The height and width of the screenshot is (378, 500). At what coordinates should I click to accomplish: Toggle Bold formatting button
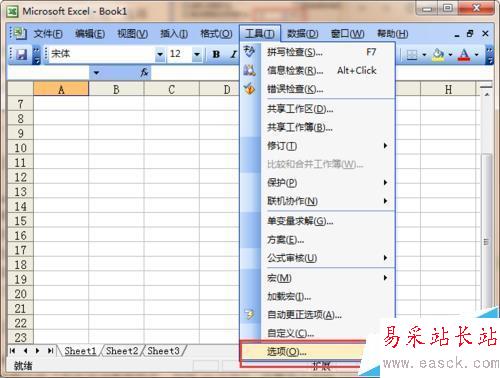(216, 54)
